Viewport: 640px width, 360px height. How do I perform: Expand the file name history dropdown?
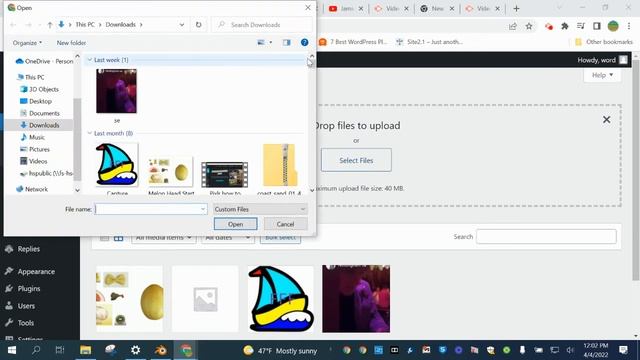203,209
